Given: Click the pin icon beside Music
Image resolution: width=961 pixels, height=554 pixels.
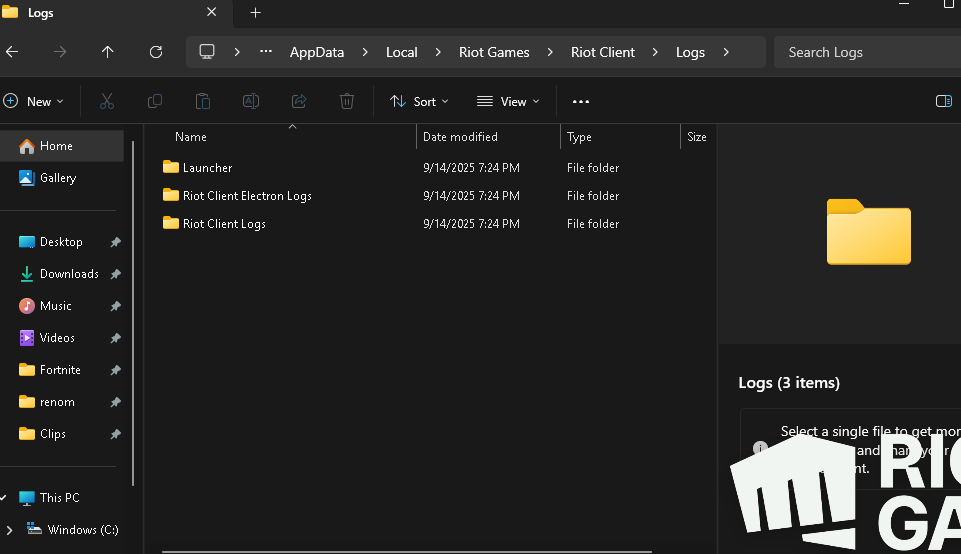Looking at the screenshot, I should click(x=115, y=306).
